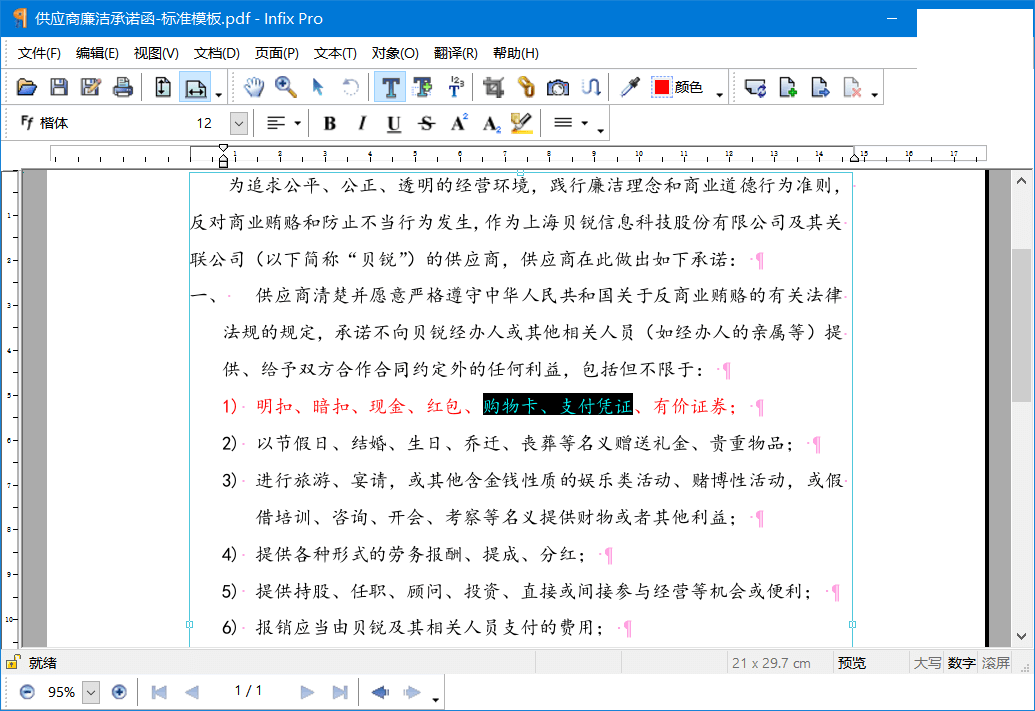Click the page number field 1 / 1

click(x=248, y=691)
